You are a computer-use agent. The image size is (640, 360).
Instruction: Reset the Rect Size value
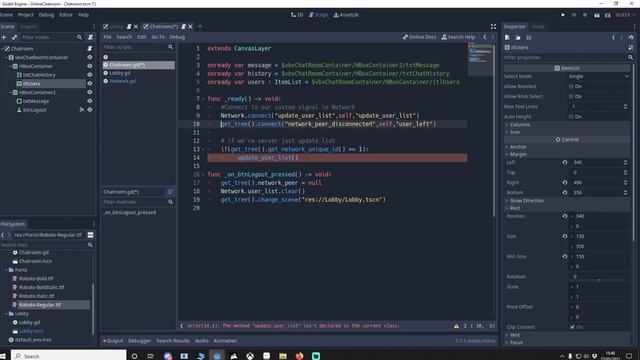coord(565,236)
